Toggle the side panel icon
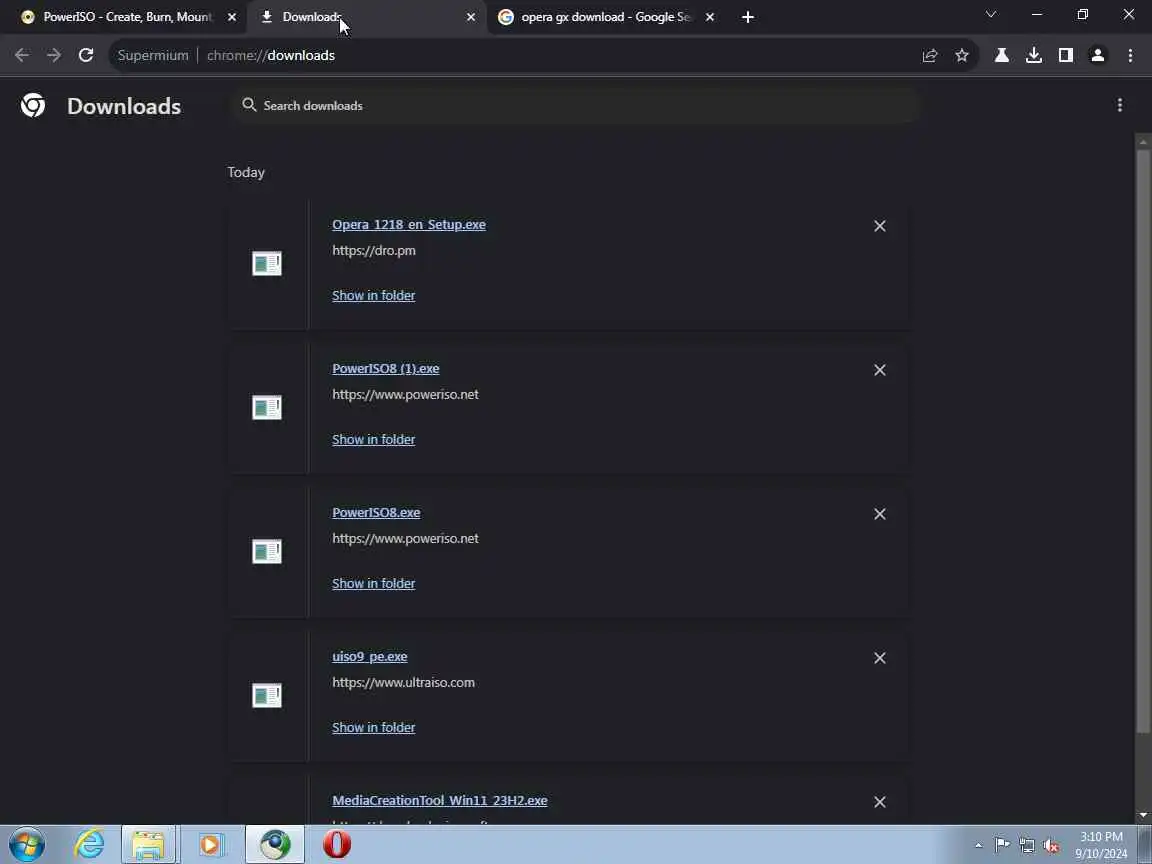1152x864 pixels. (1065, 55)
